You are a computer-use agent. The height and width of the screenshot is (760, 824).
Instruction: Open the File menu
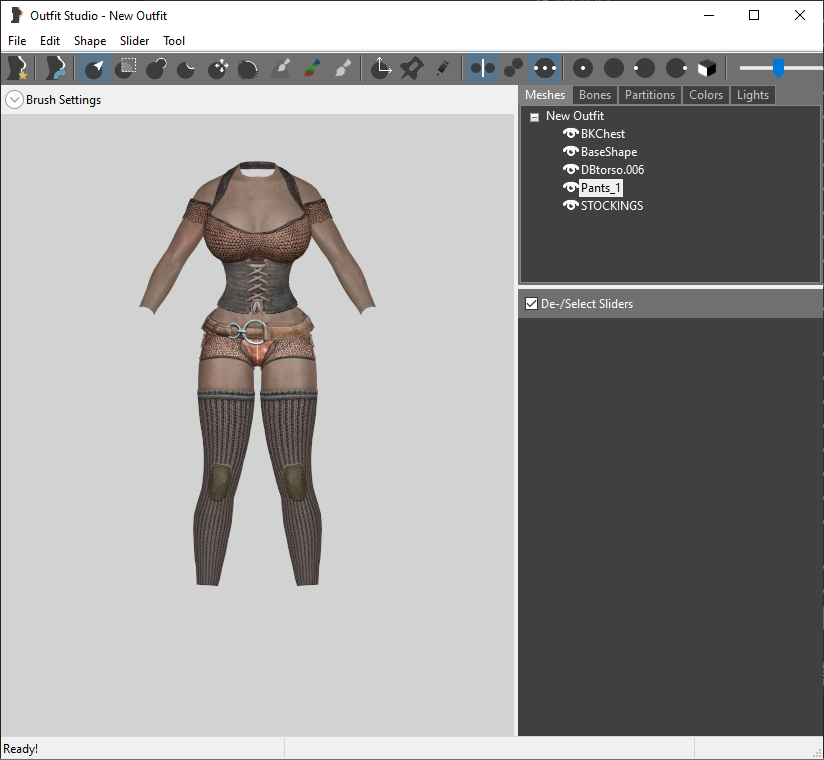coord(17,41)
